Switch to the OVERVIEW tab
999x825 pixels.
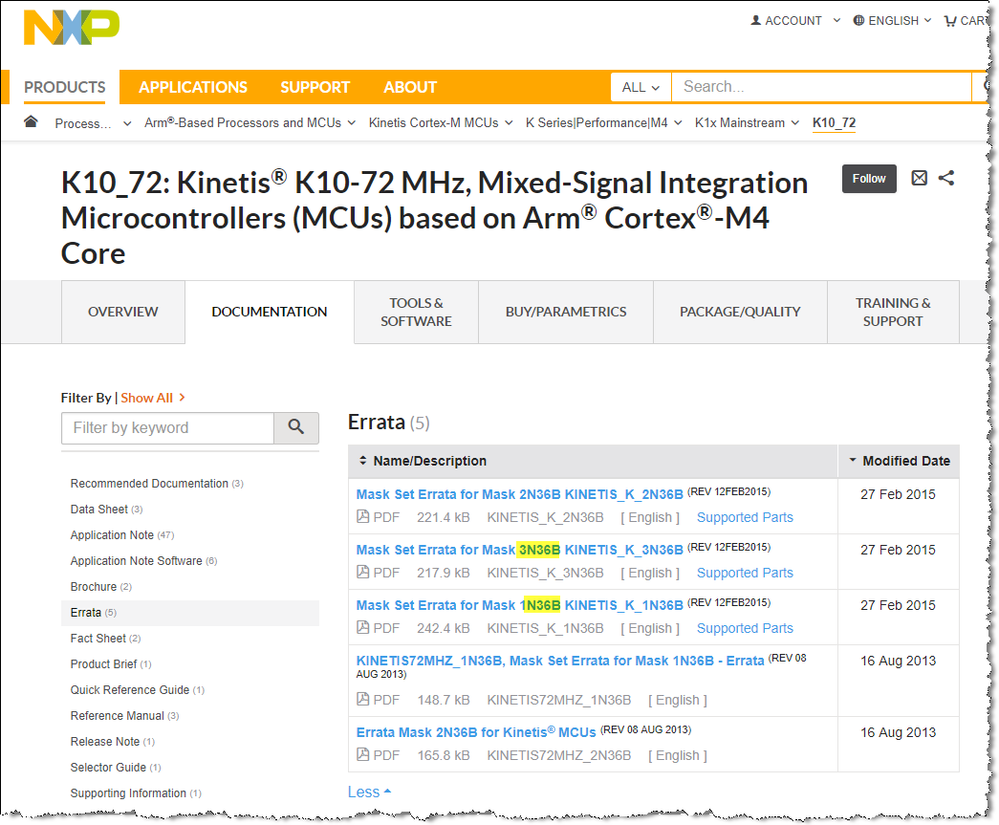(x=123, y=312)
